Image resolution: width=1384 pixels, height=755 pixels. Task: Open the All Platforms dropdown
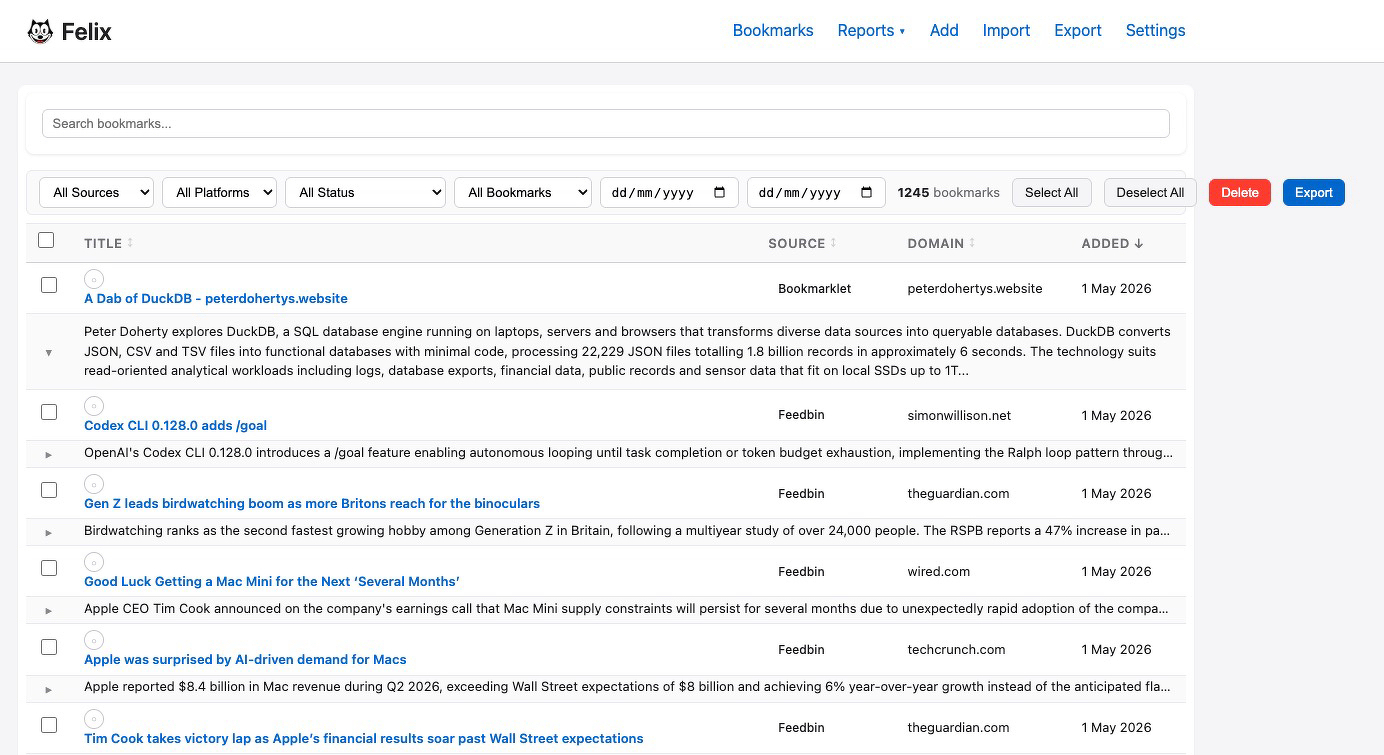click(219, 192)
